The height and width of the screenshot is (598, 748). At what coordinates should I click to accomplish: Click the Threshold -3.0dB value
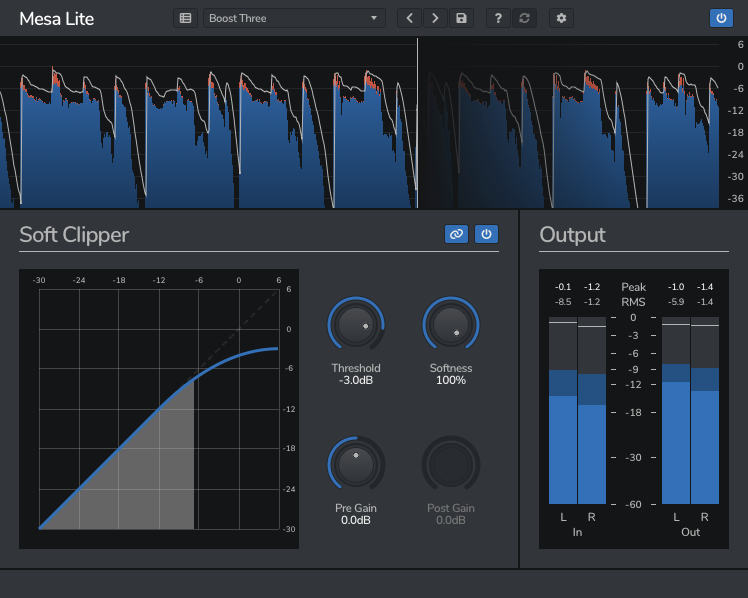pyautogui.click(x=356, y=381)
